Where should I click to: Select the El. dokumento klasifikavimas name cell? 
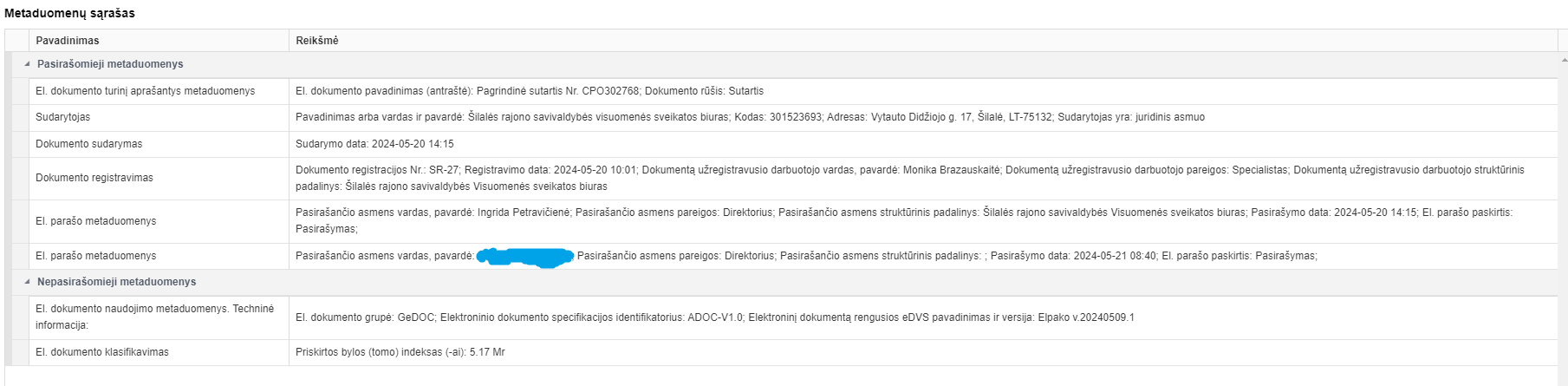click(x=102, y=352)
